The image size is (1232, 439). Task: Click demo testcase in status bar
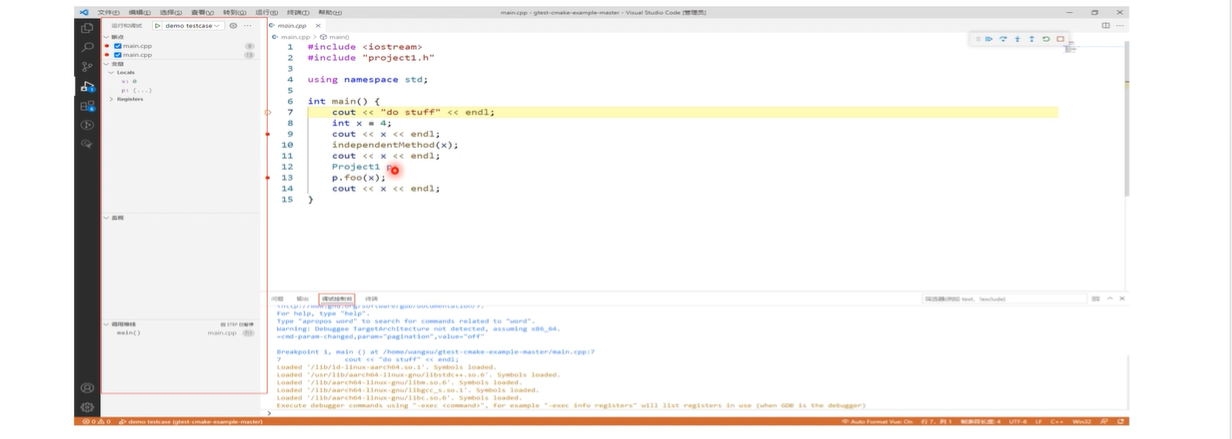191,422
